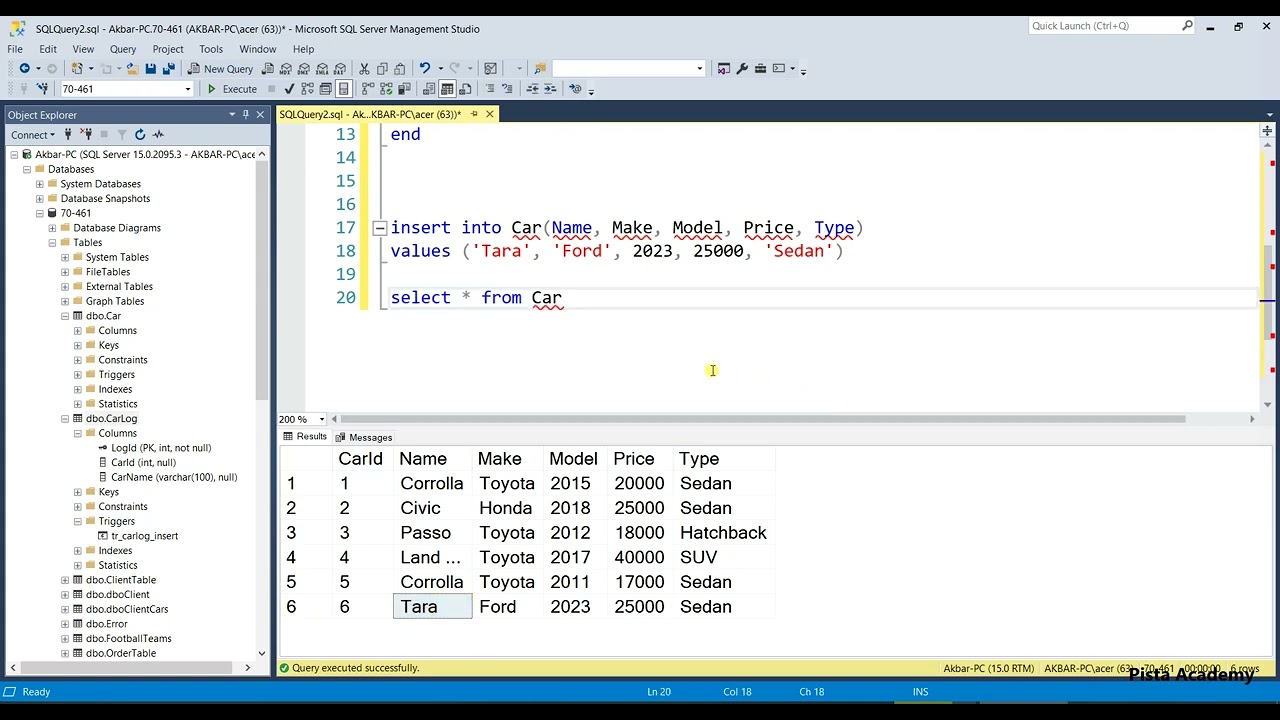Click Increase Indent icon
This screenshot has width=1280, height=720.
pyautogui.click(x=551, y=89)
